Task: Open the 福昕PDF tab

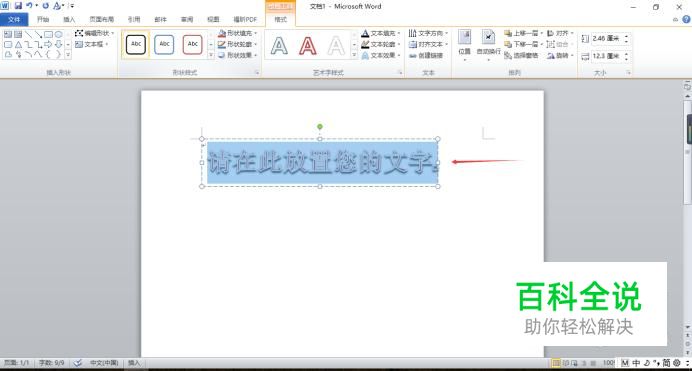Action: pos(245,19)
